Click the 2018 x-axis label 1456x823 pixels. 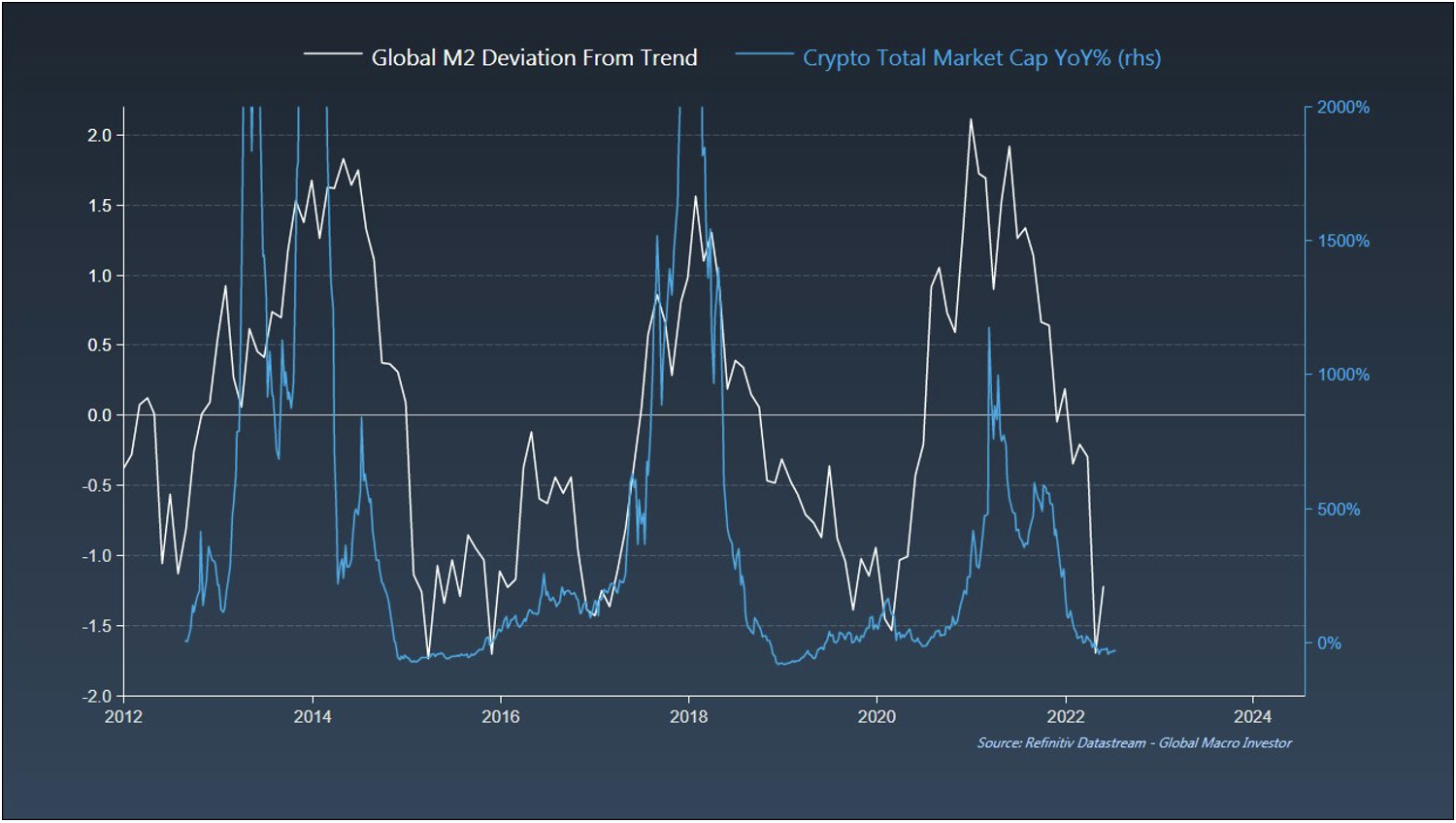coord(688,716)
